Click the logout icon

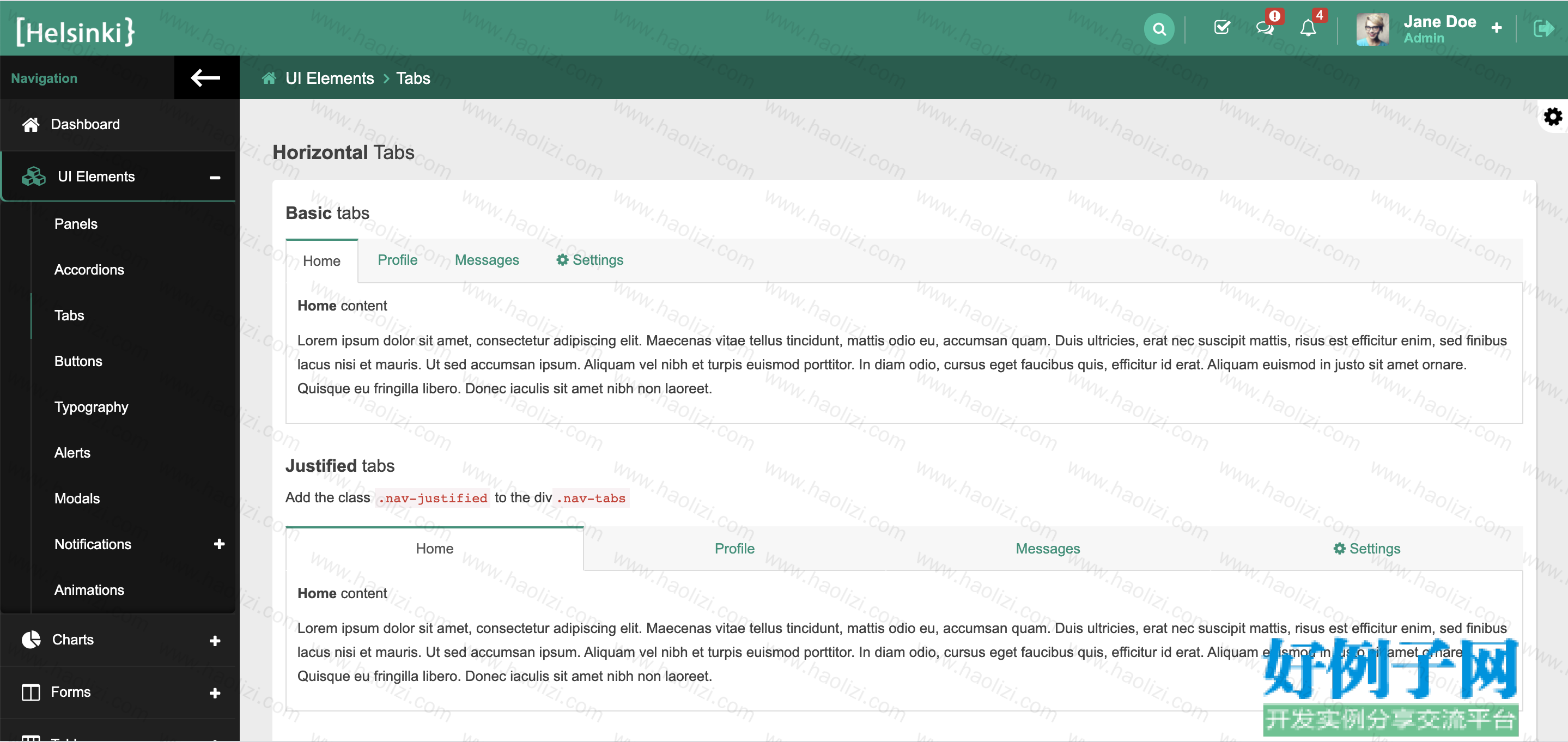point(1543,28)
